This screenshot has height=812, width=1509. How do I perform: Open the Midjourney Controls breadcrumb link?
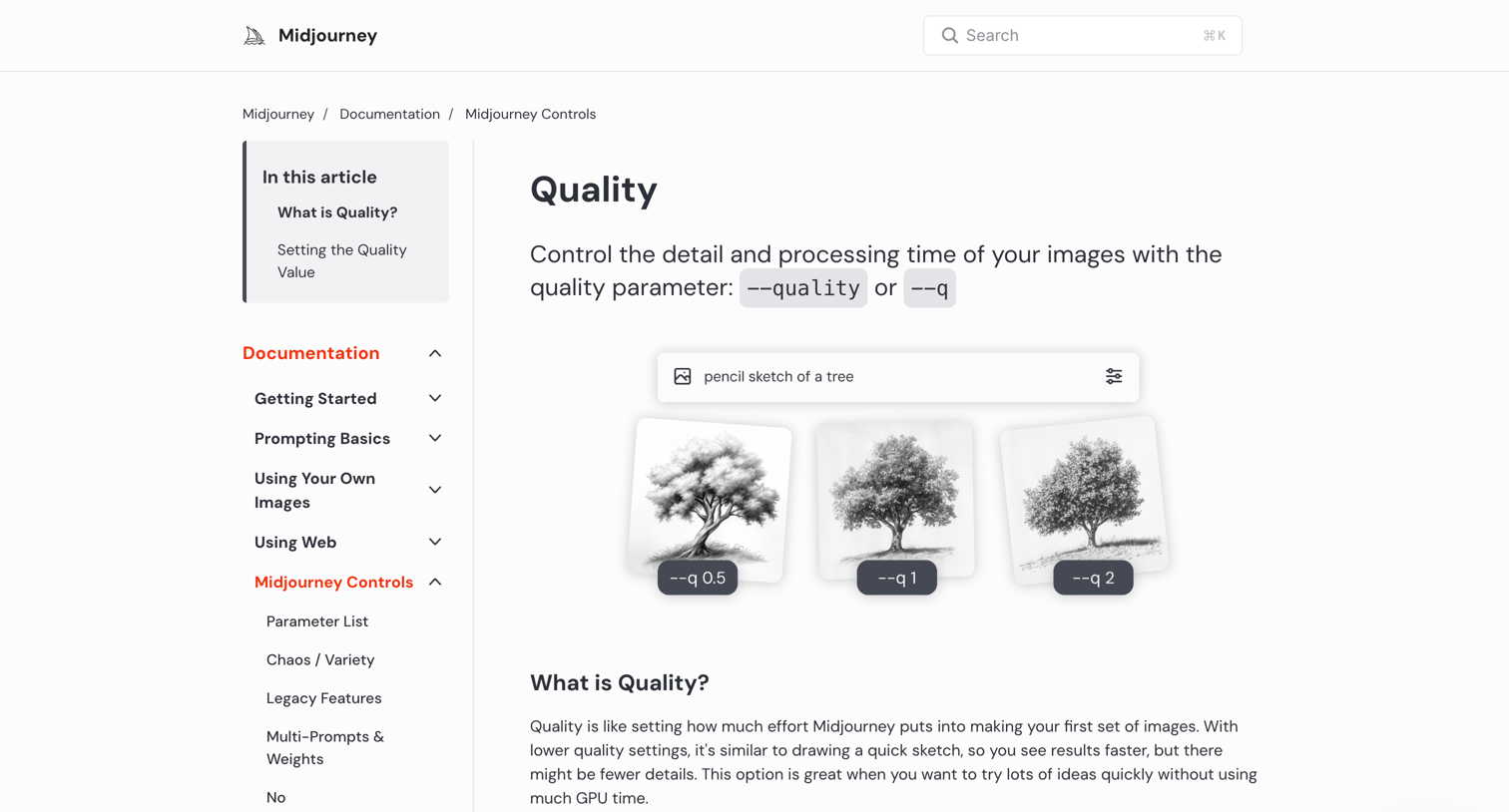pyautogui.click(x=530, y=114)
